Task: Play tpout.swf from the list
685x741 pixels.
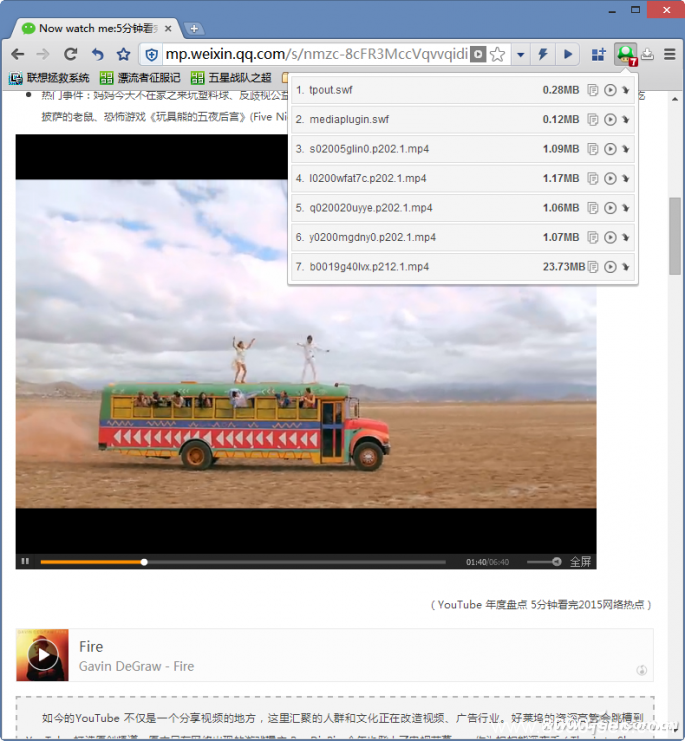Action: coord(610,90)
